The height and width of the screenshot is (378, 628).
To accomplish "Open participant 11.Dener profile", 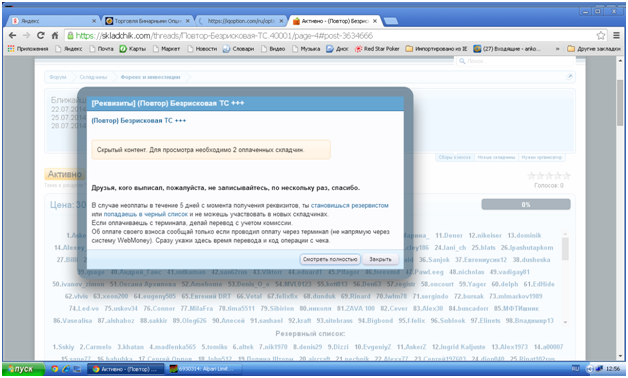I will point(449,235).
